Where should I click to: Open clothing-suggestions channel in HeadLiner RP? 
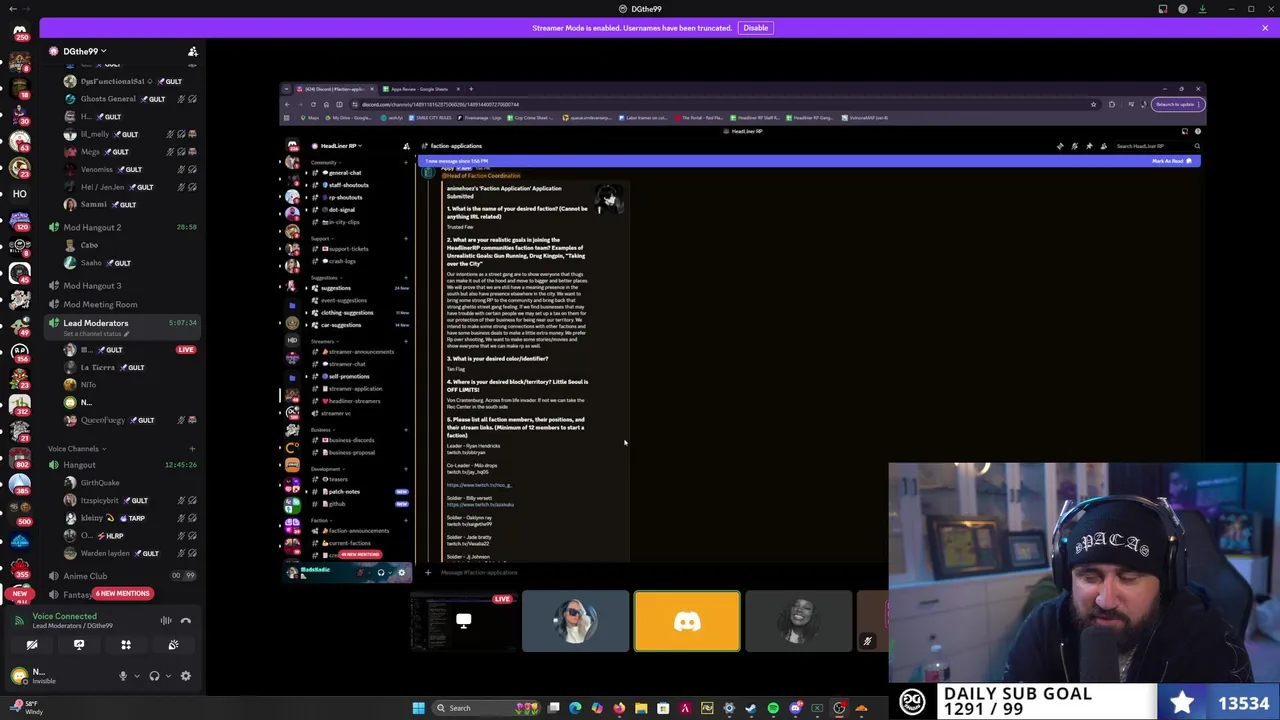click(x=346, y=313)
